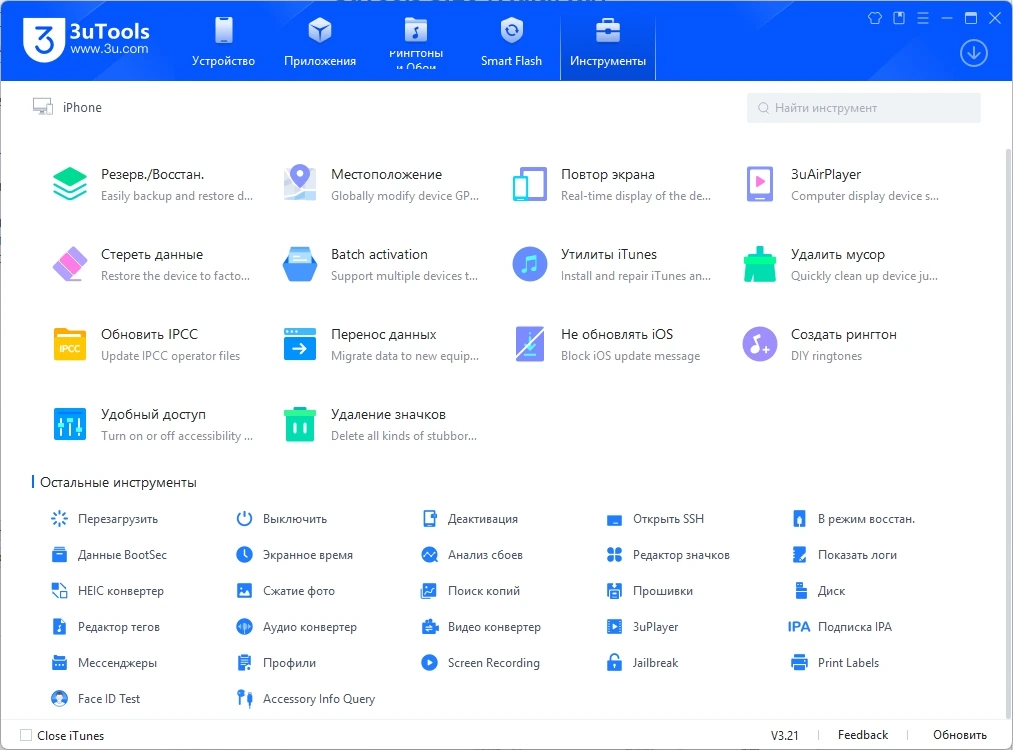Click the Деактивация icon
Viewport: 1013px width, 750px height.
pyautogui.click(x=430, y=519)
